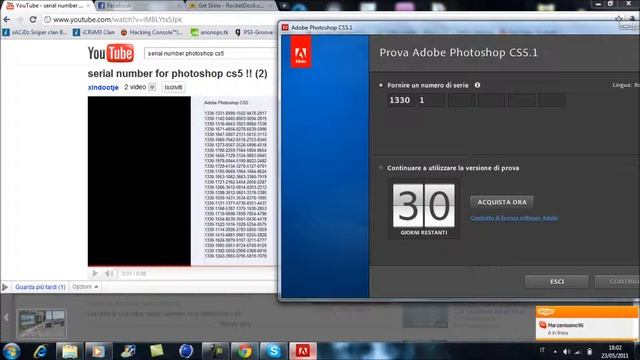This screenshot has height=360, width=640.
Task: Open the Adobe software license agreement link
Action: pyautogui.click(x=514, y=218)
